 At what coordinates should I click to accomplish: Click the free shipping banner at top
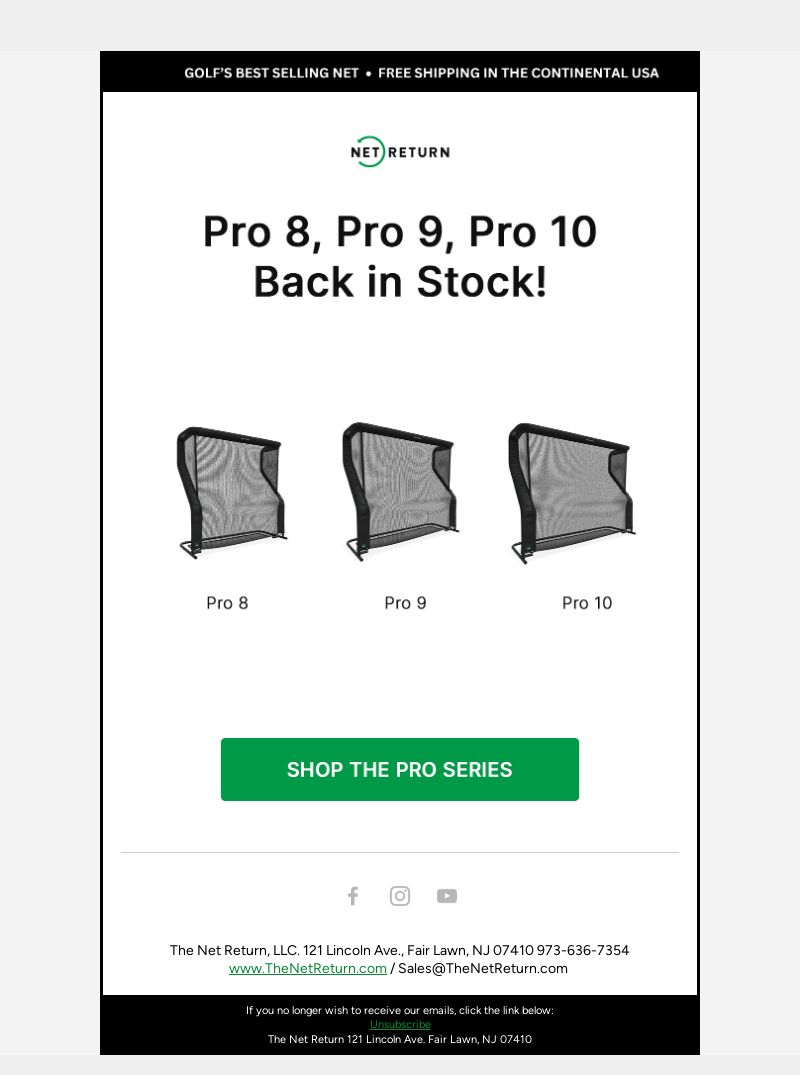coord(518,73)
